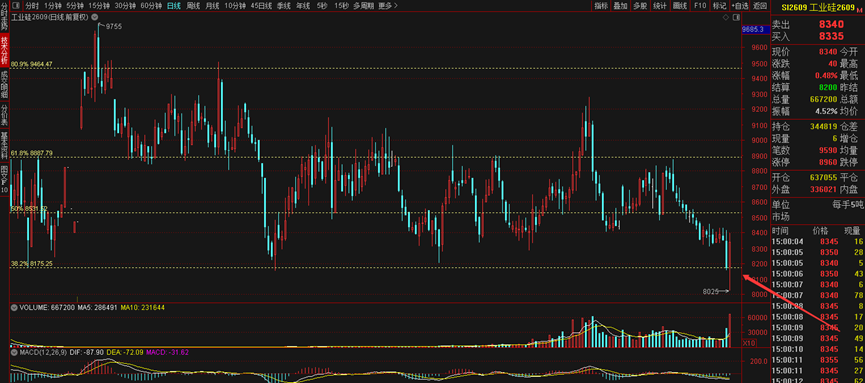The height and width of the screenshot is (383, 865).
Task: Open the 画线 drawing tools
Action: click(680, 6)
